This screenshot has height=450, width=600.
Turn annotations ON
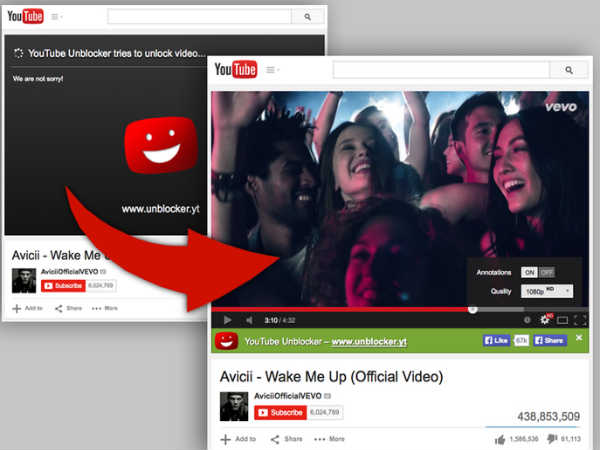click(x=529, y=272)
